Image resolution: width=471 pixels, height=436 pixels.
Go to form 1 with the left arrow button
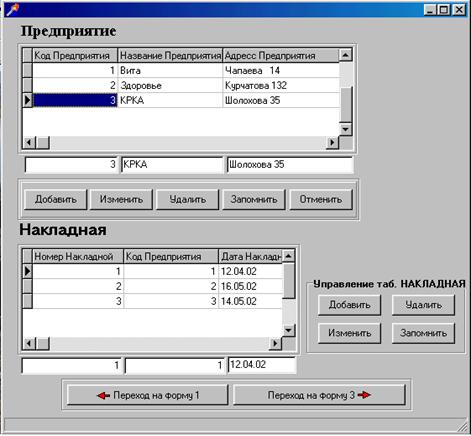tap(148, 395)
